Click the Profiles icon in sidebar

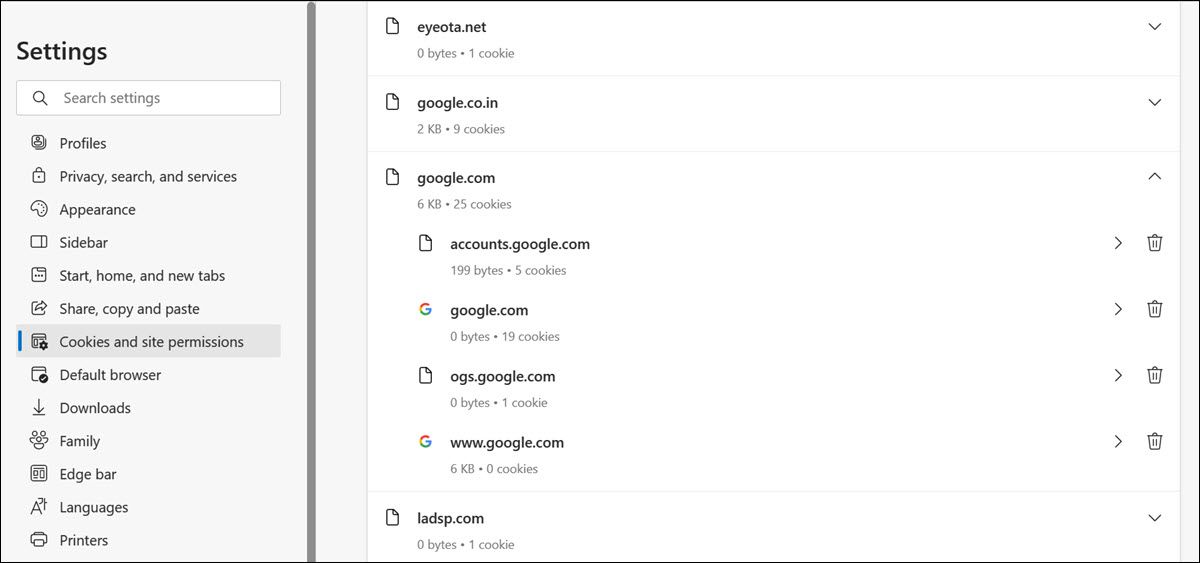(39, 143)
